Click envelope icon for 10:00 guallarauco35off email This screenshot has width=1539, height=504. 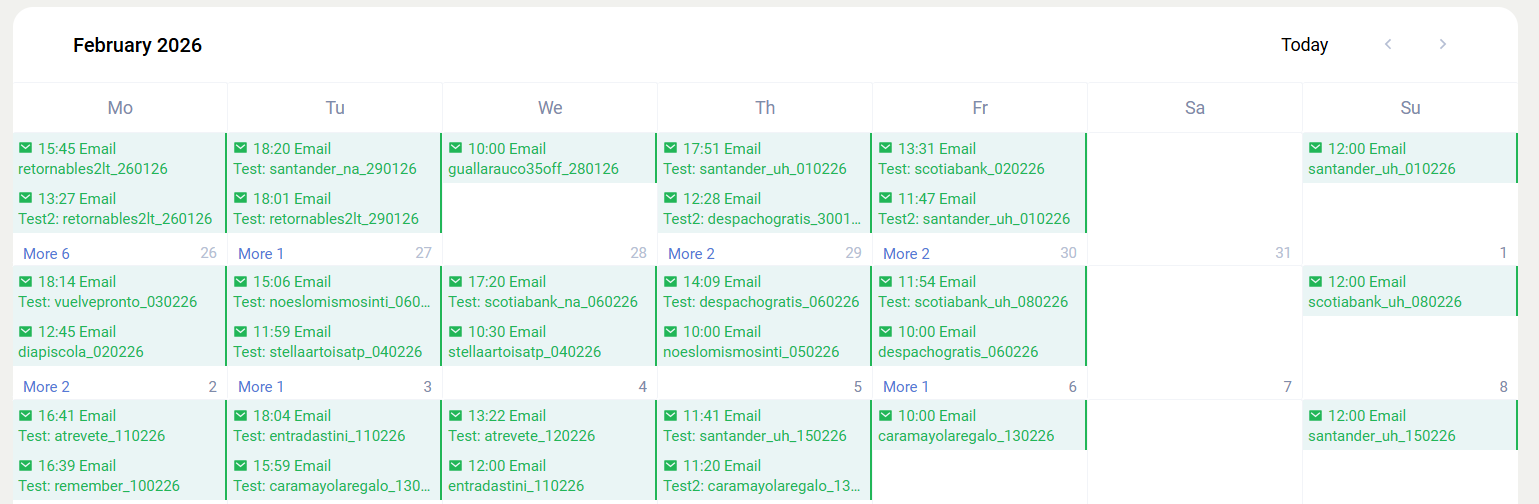point(456,148)
